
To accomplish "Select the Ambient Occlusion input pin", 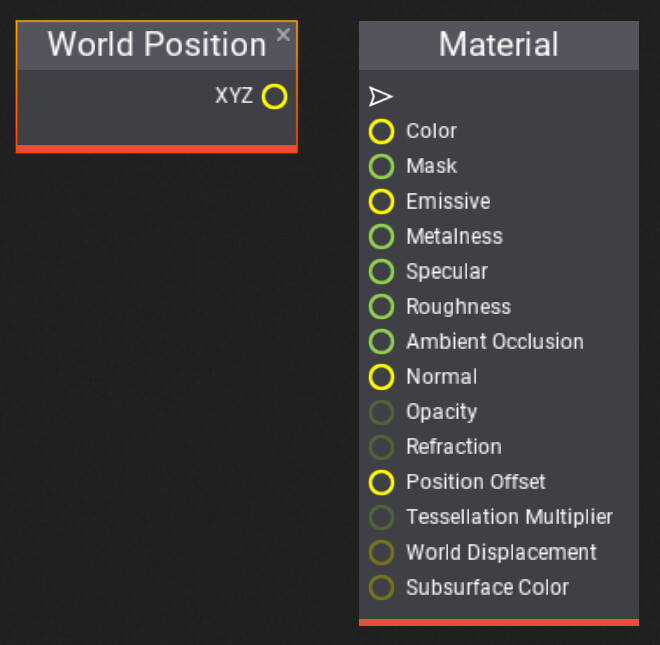I will (381, 341).
